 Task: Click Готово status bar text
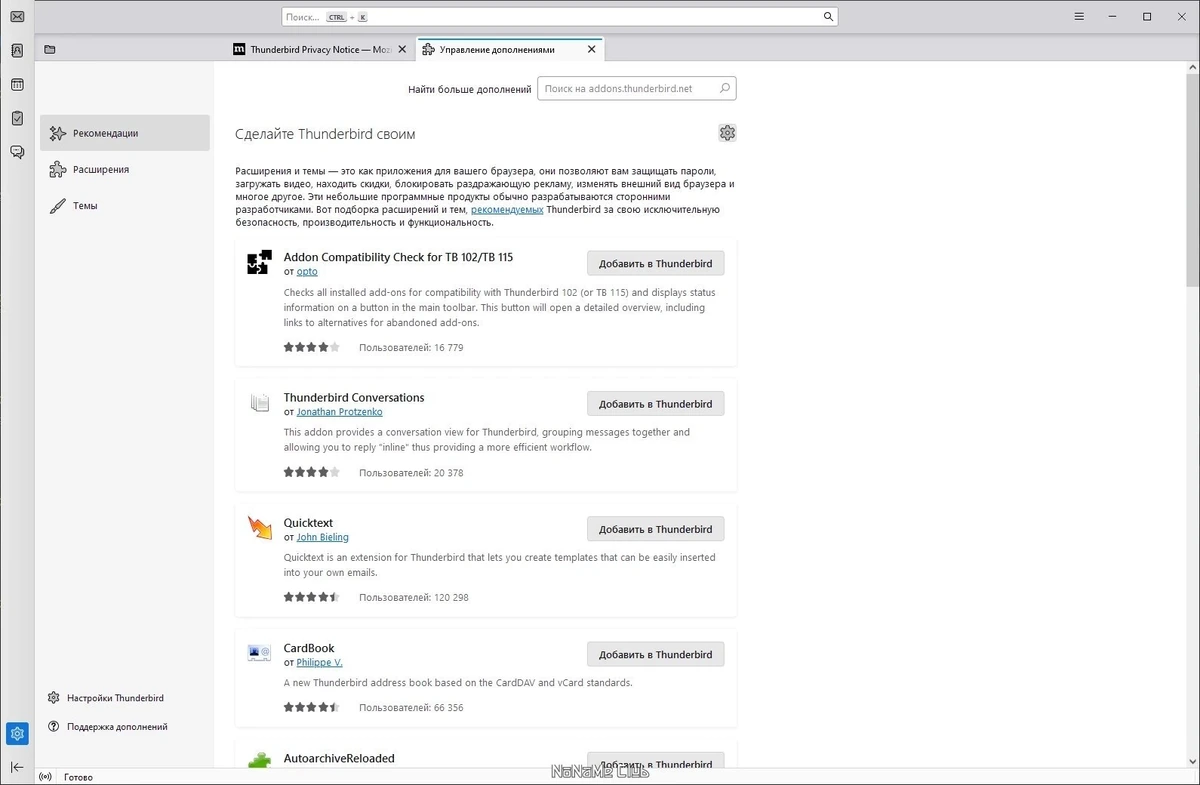pyautogui.click(x=78, y=777)
